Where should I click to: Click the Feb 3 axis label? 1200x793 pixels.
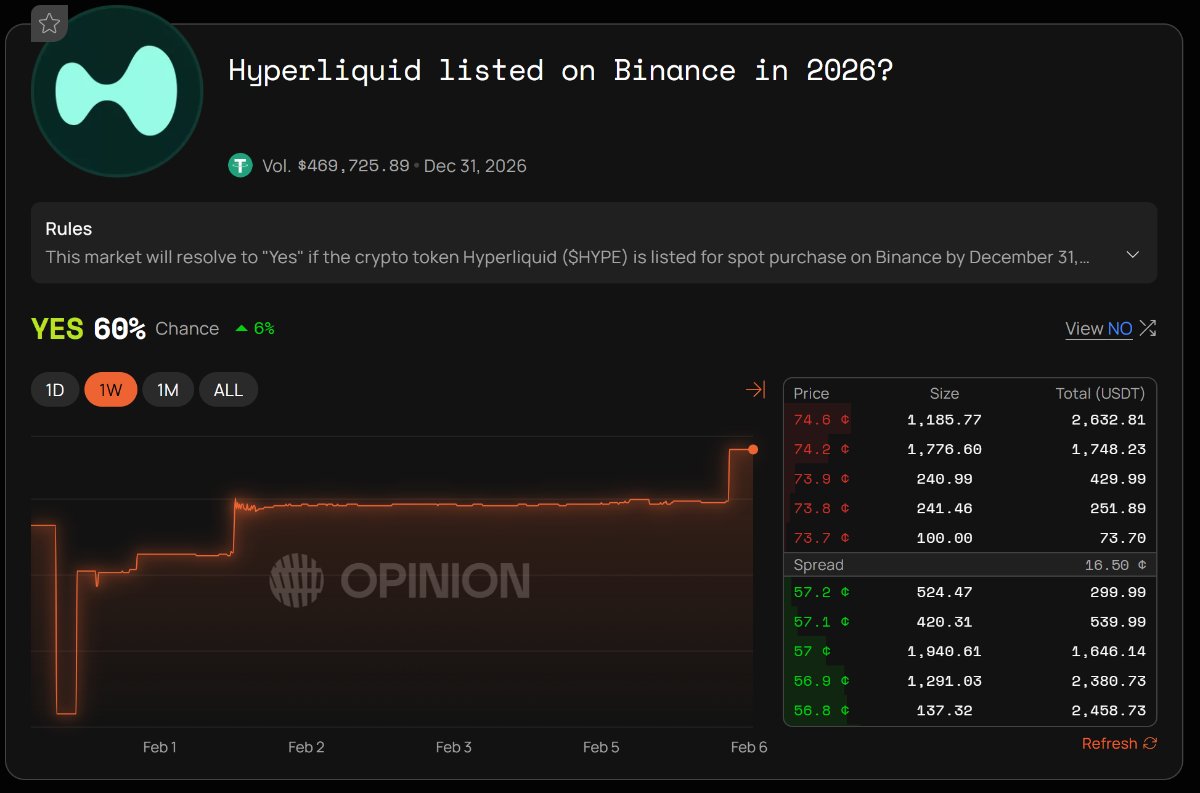click(x=454, y=747)
